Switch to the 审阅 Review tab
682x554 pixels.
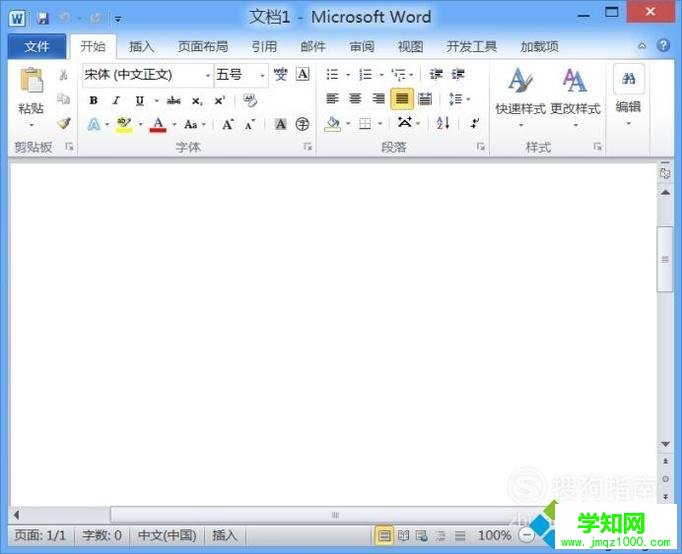362,46
